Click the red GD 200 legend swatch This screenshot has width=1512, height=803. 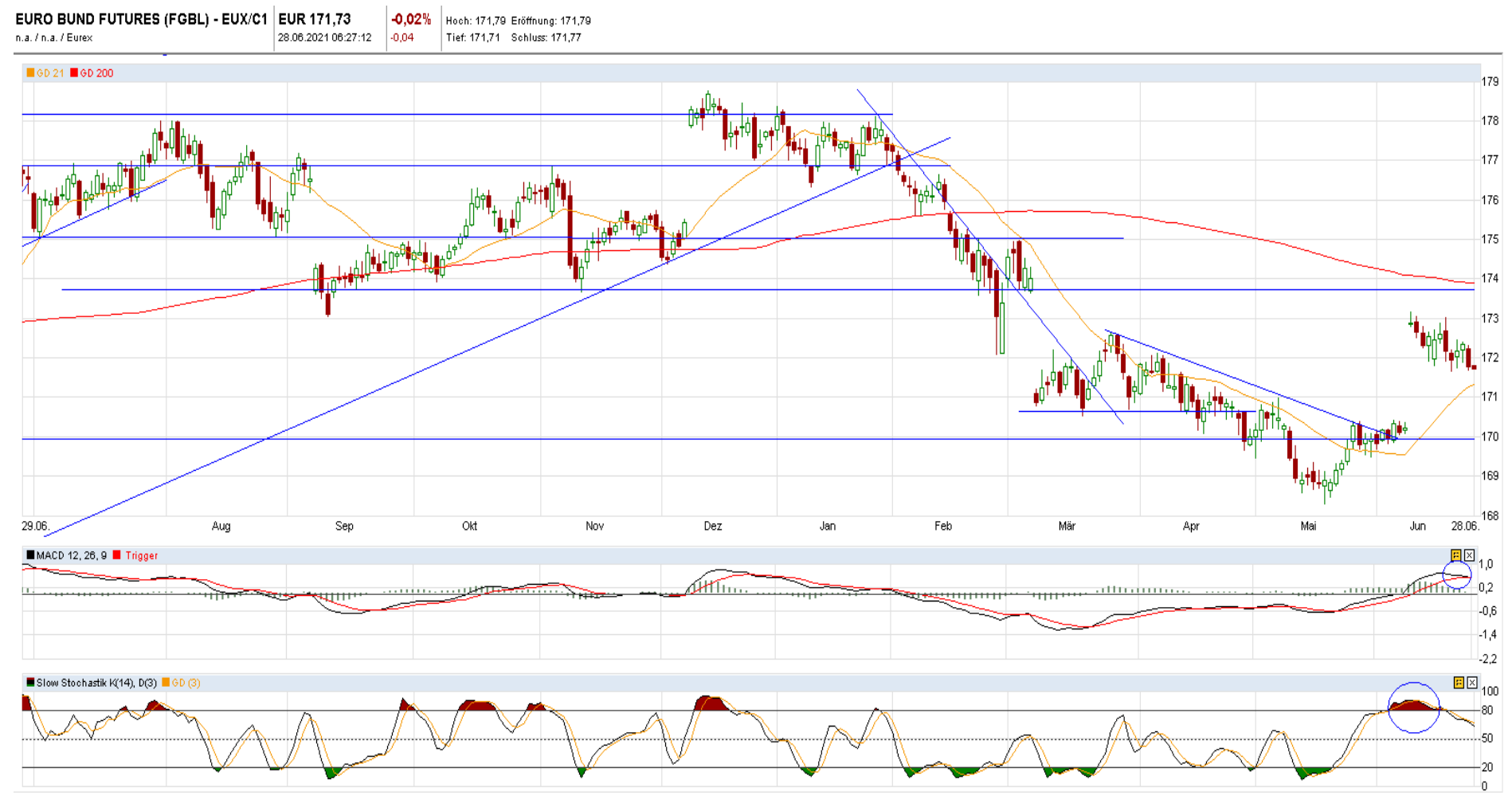point(74,72)
